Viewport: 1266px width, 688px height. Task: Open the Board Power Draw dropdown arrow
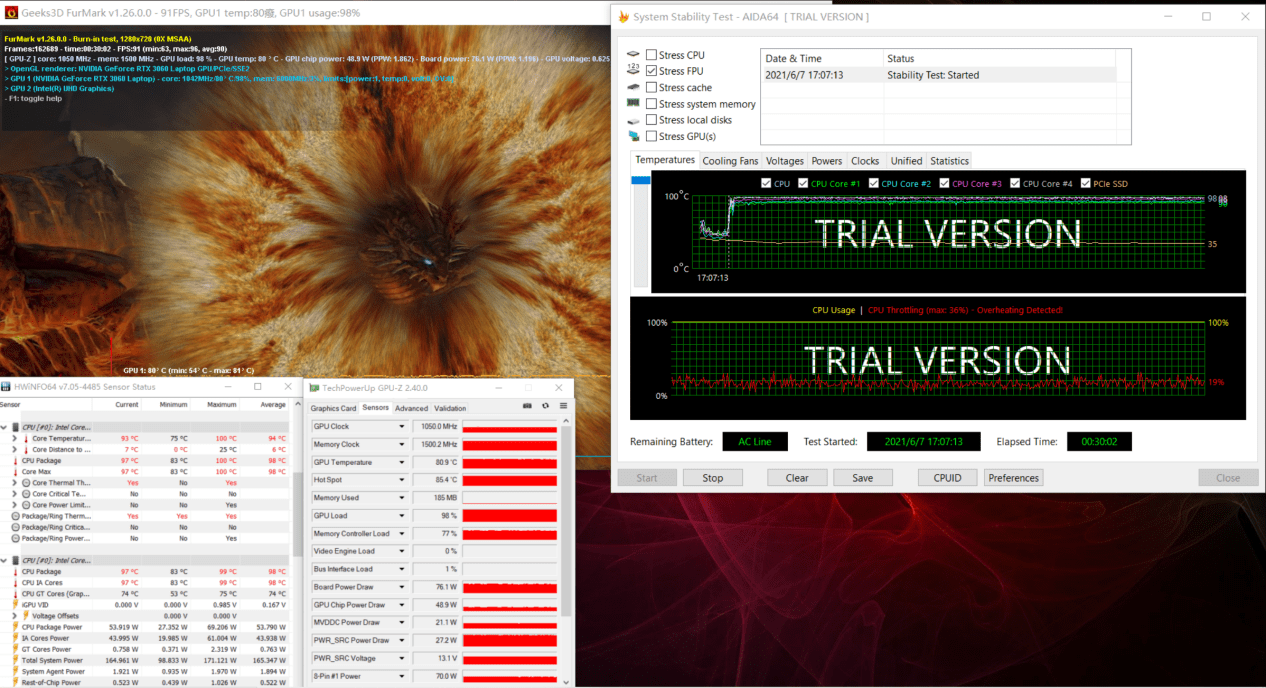402,587
